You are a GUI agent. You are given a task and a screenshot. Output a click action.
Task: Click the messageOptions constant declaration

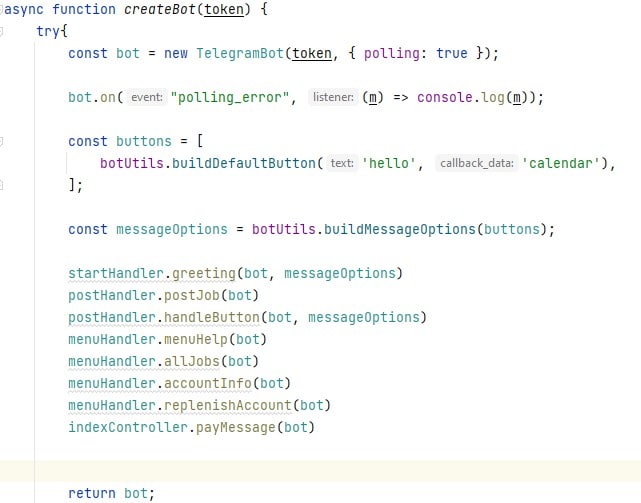point(172,229)
